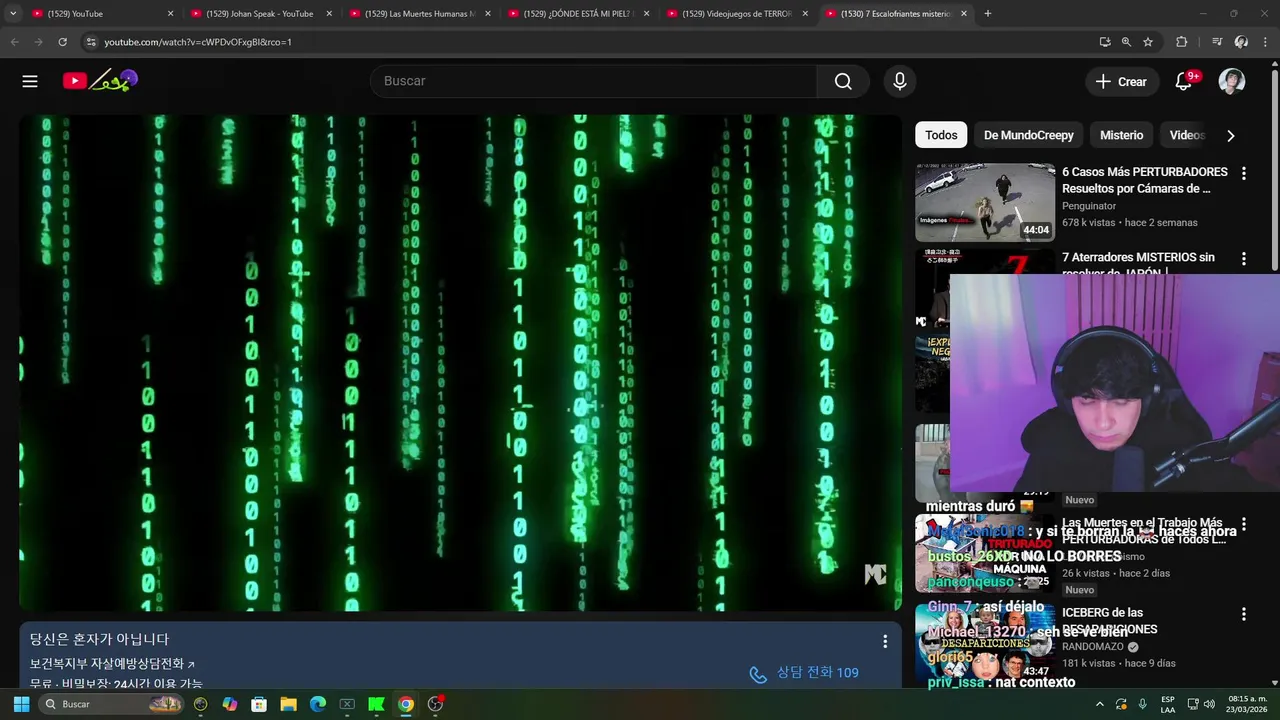Open options for Las Muertes en el Trabajo video

pos(1244,524)
